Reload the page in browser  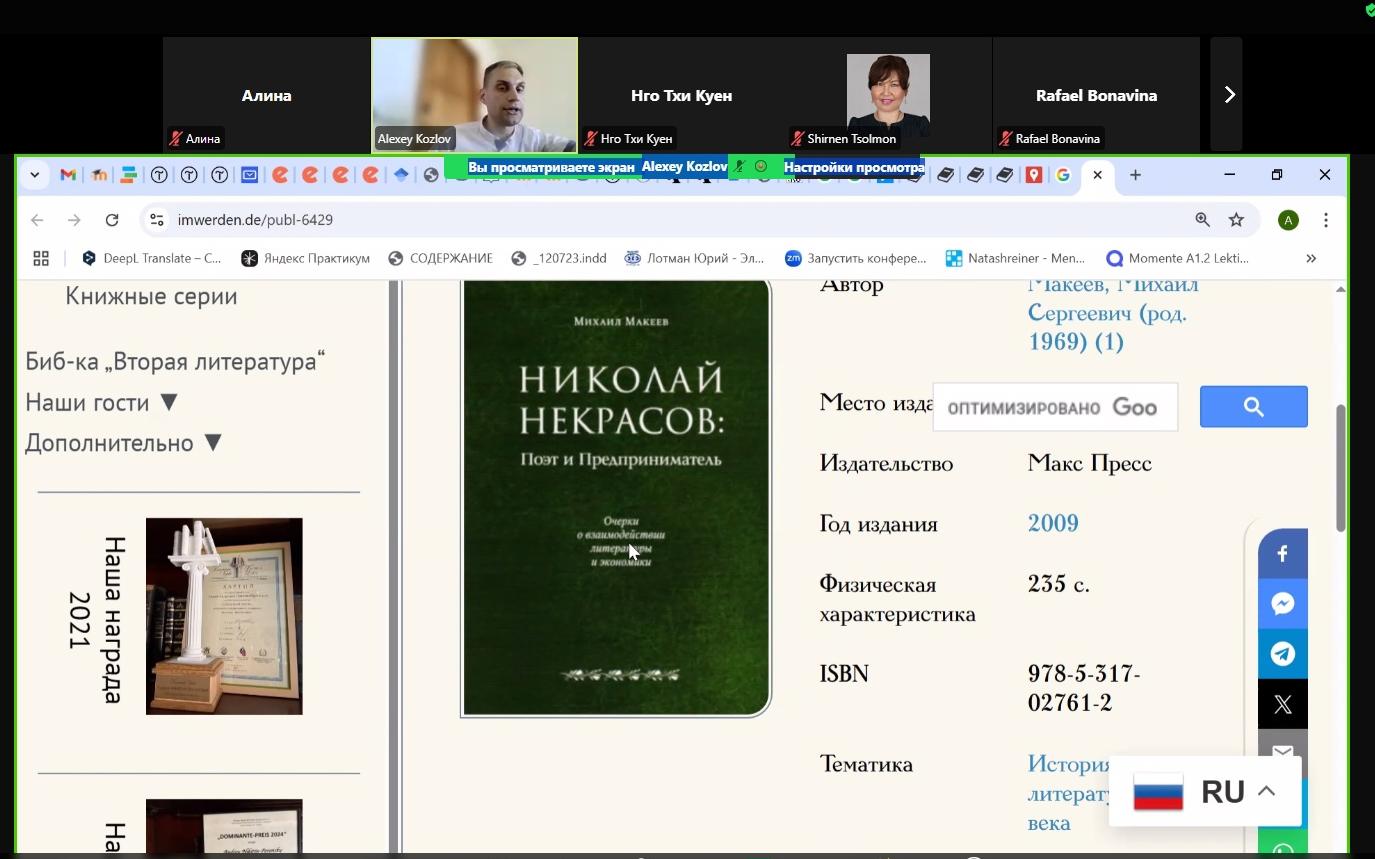coord(112,220)
